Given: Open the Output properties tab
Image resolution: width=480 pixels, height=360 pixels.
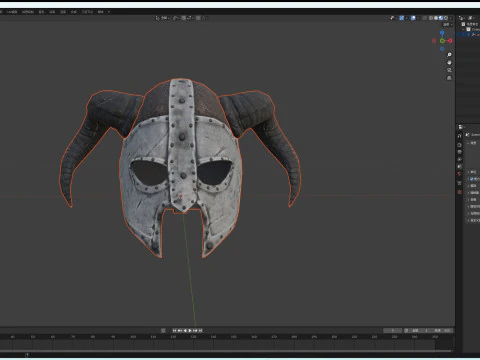Looking at the screenshot, I should click(x=460, y=152).
